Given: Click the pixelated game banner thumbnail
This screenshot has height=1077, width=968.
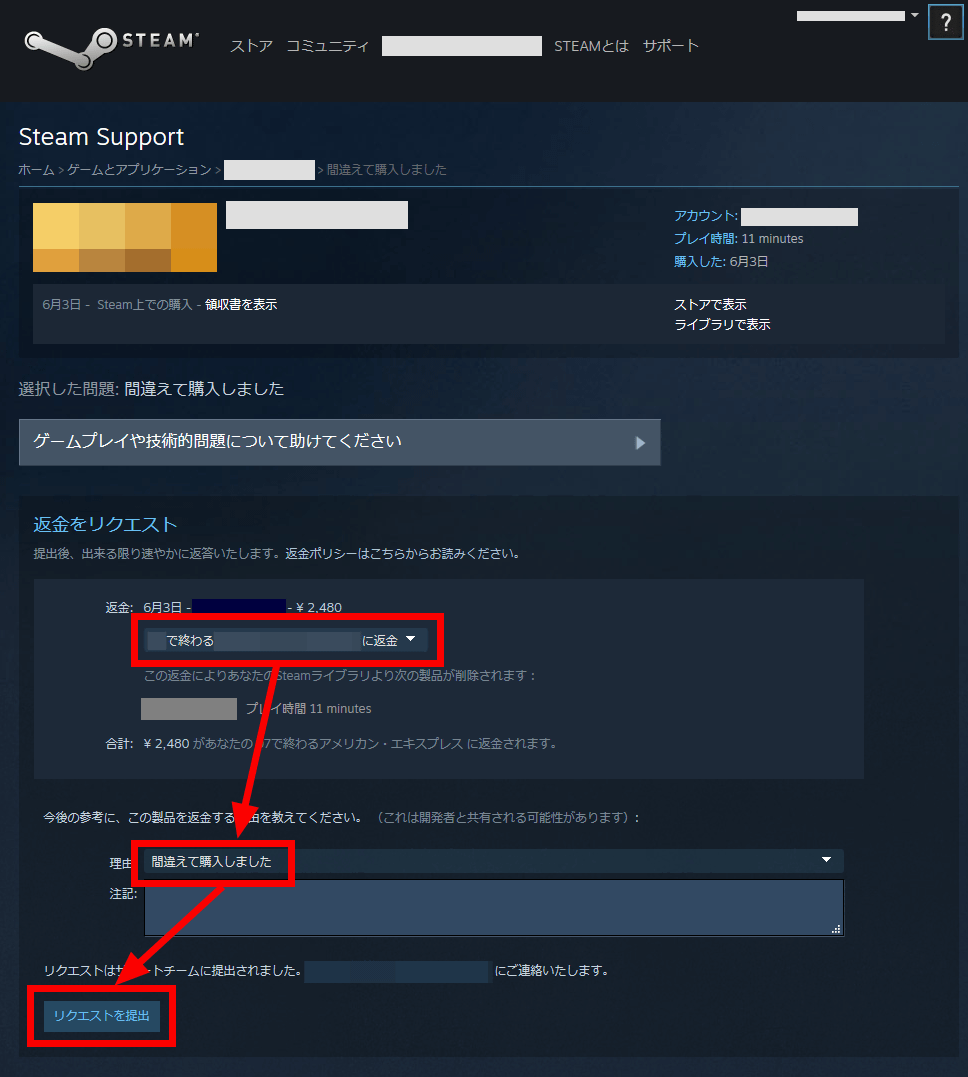Looking at the screenshot, I should [125, 237].
